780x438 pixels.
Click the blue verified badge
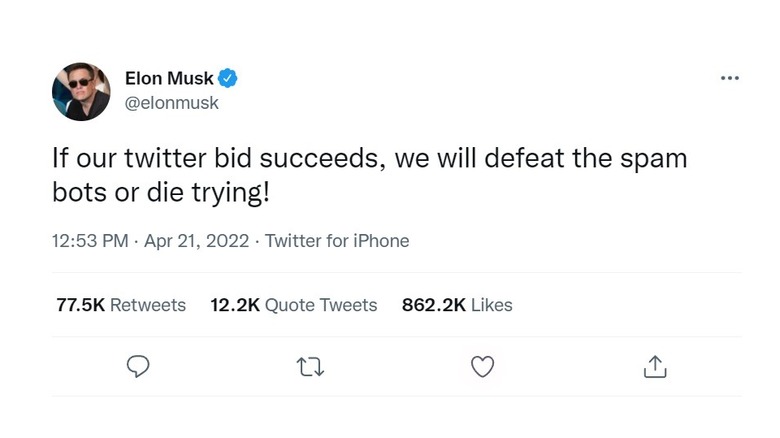tap(229, 78)
